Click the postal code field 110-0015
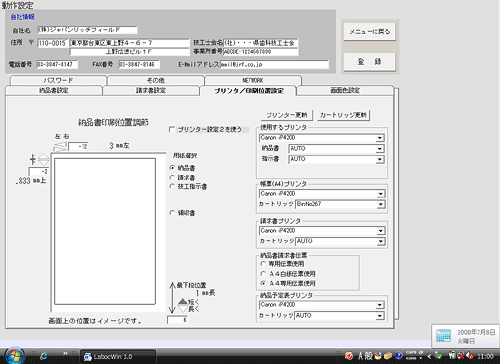The image size is (500, 364). coord(52,43)
